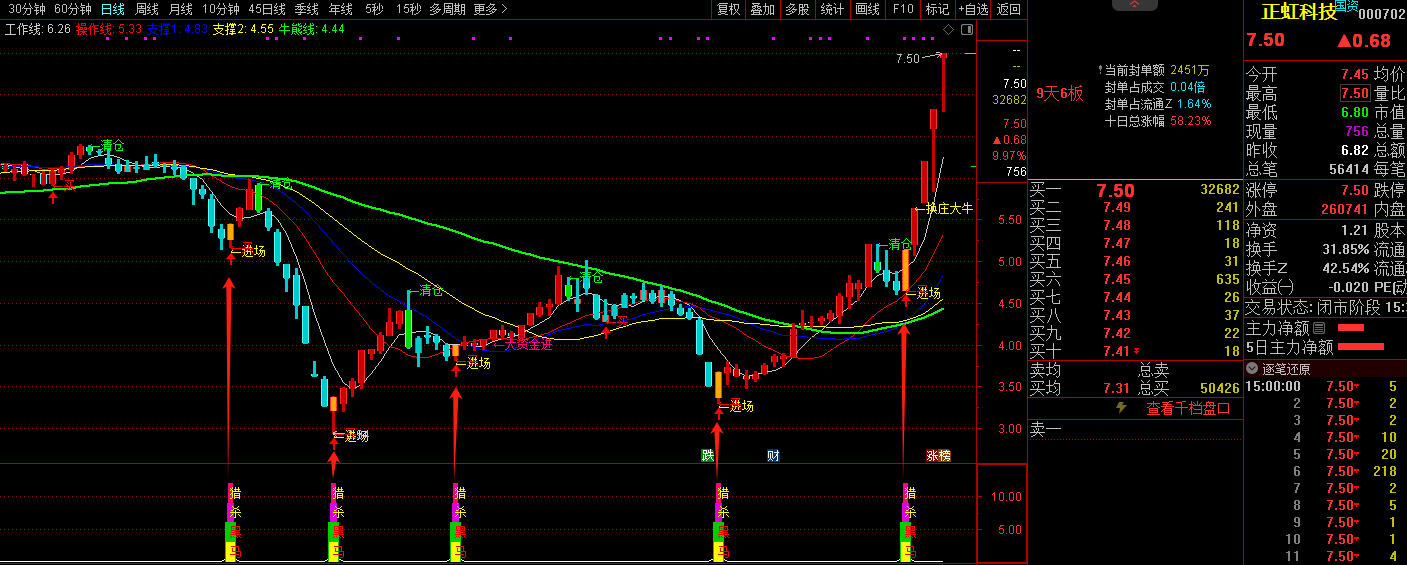This screenshot has height=565, width=1407.
Task: Click the 牛熊线 4.44 indicator label
Action: [x=311, y=29]
